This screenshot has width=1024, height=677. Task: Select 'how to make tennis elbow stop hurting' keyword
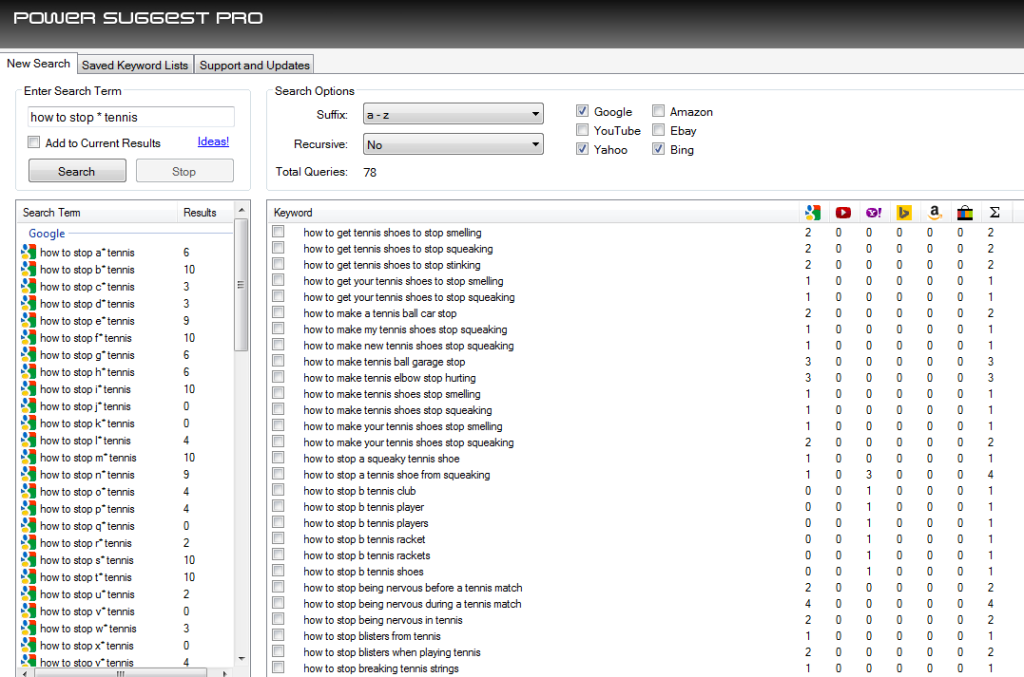point(390,377)
